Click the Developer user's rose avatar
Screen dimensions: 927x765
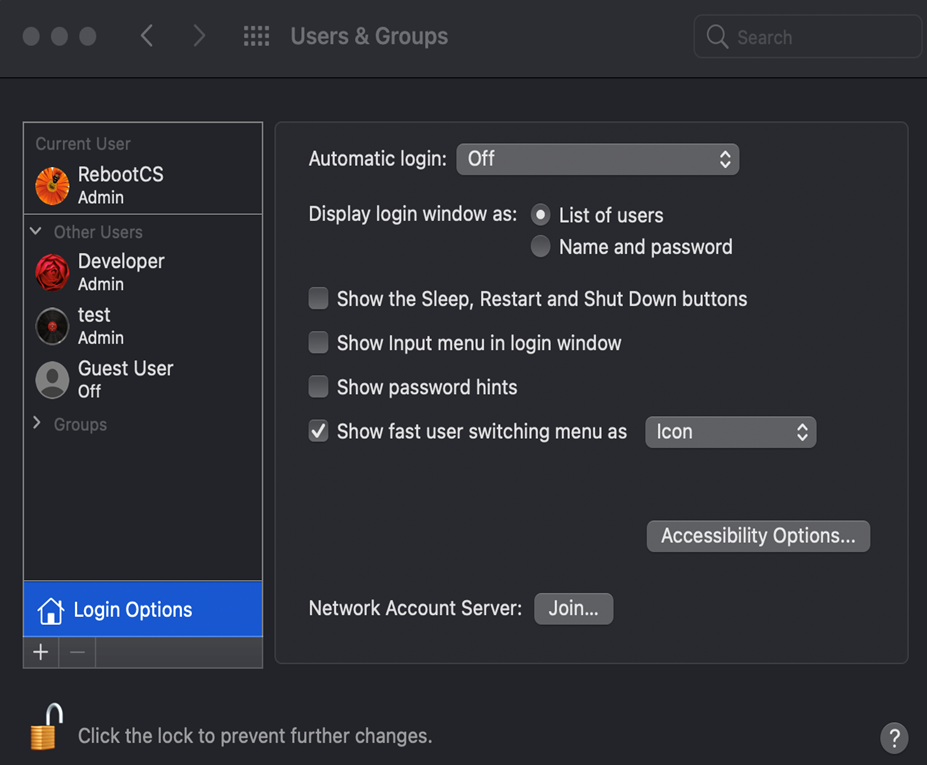click(x=52, y=272)
